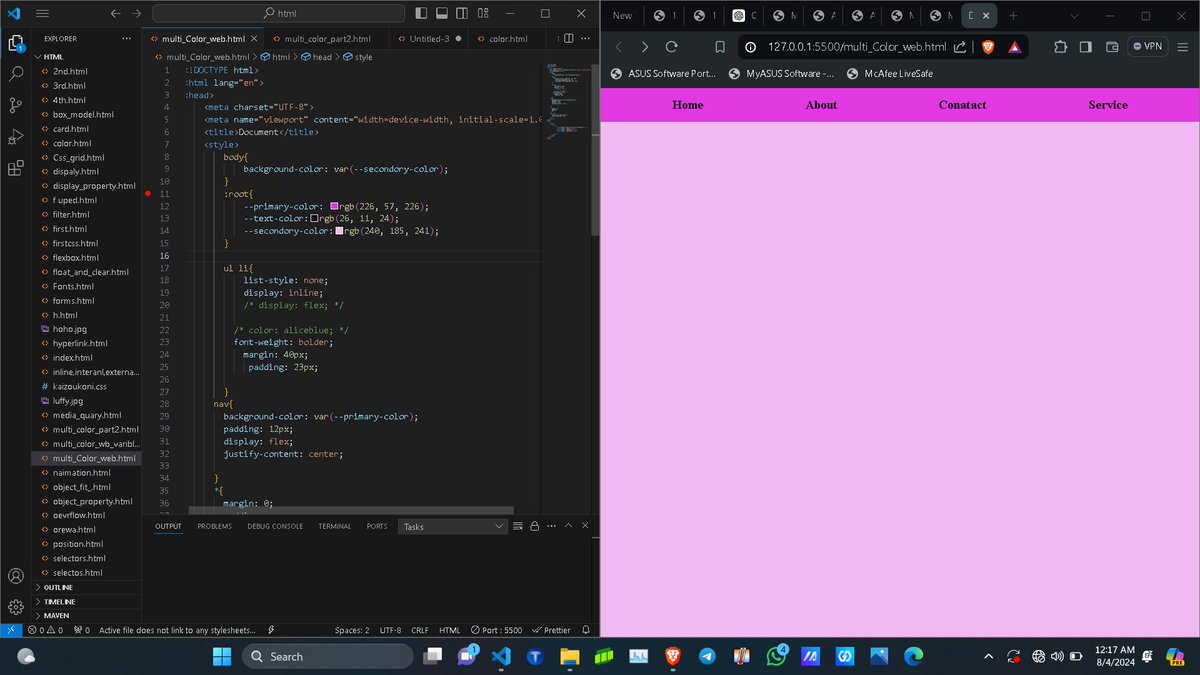Open Brave tab search dropdown arrow
The image size is (1200, 675).
click(x=1074, y=16)
